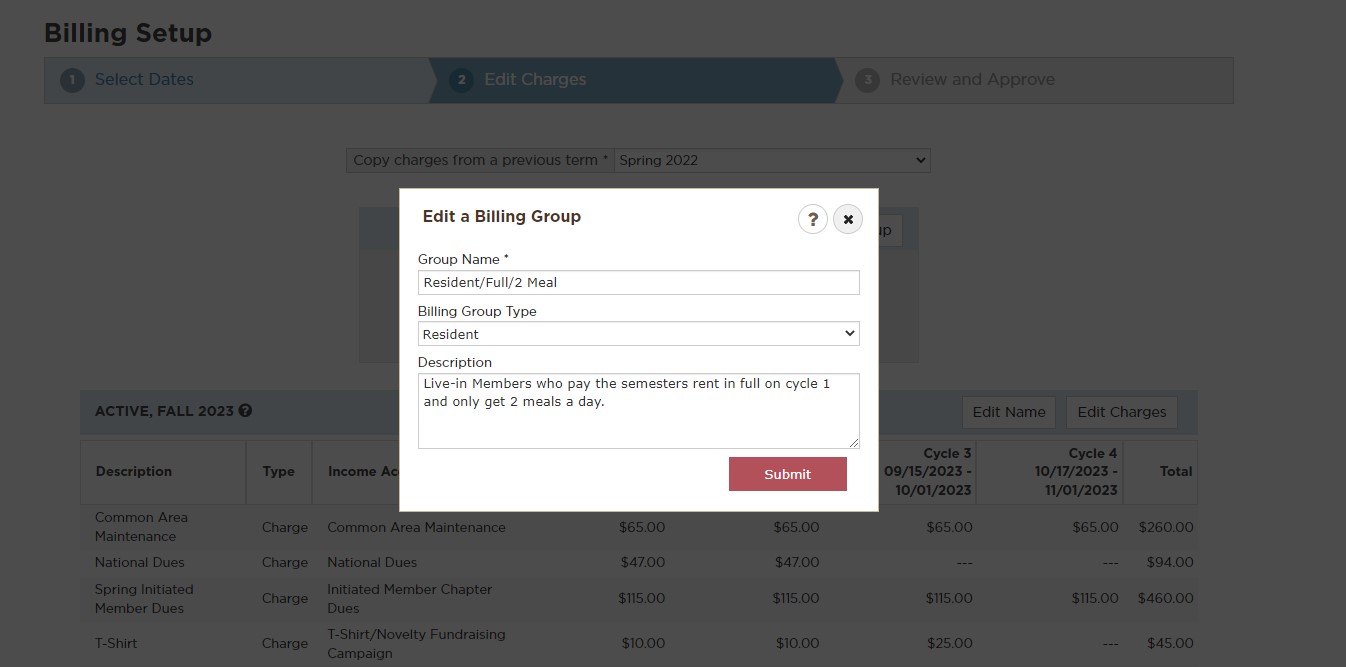Go to the Select Dates step

tap(144, 80)
